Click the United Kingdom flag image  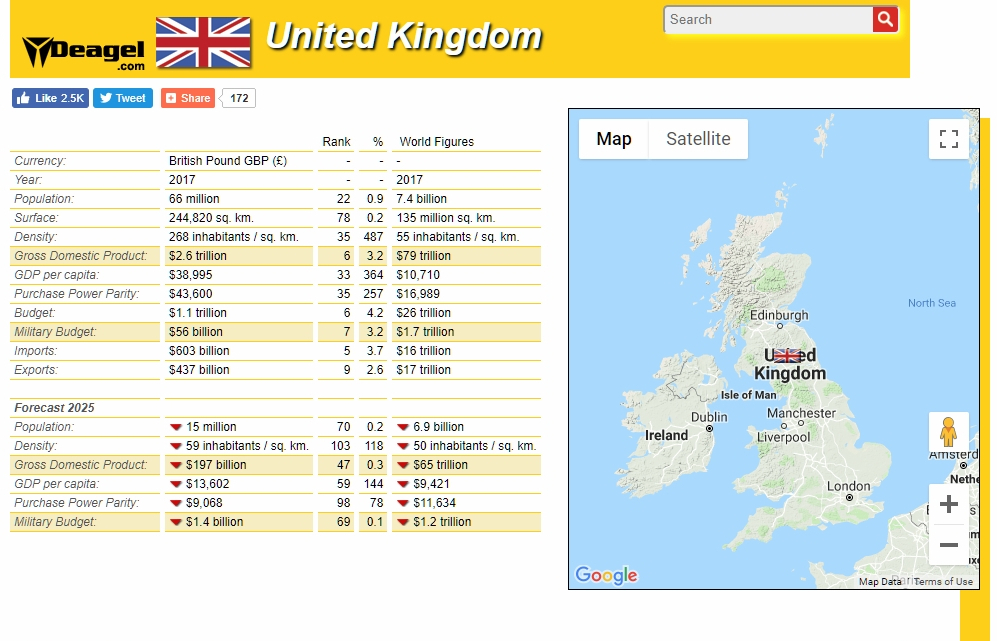pos(203,42)
